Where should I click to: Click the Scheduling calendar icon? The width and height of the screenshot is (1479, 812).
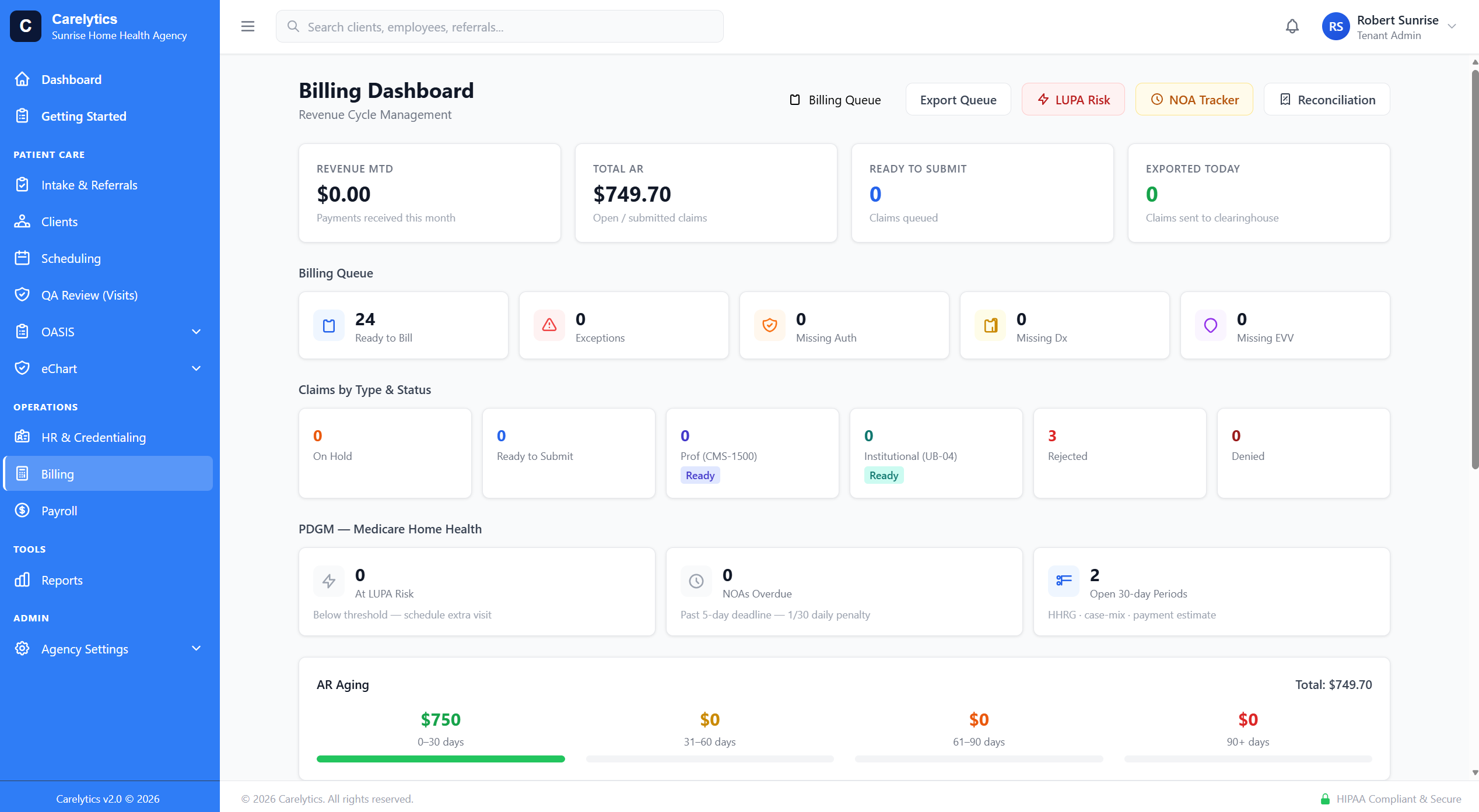[22, 258]
